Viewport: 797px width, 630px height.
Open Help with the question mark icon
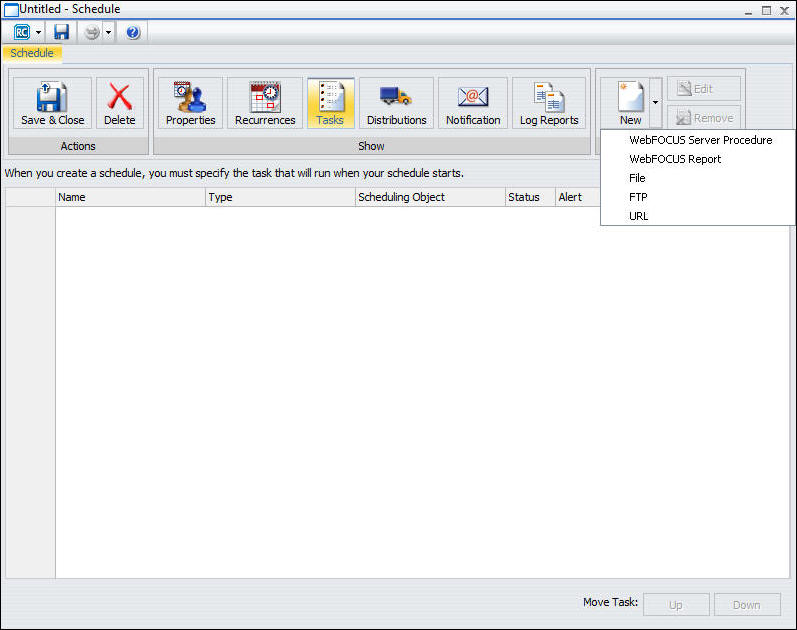(133, 33)
